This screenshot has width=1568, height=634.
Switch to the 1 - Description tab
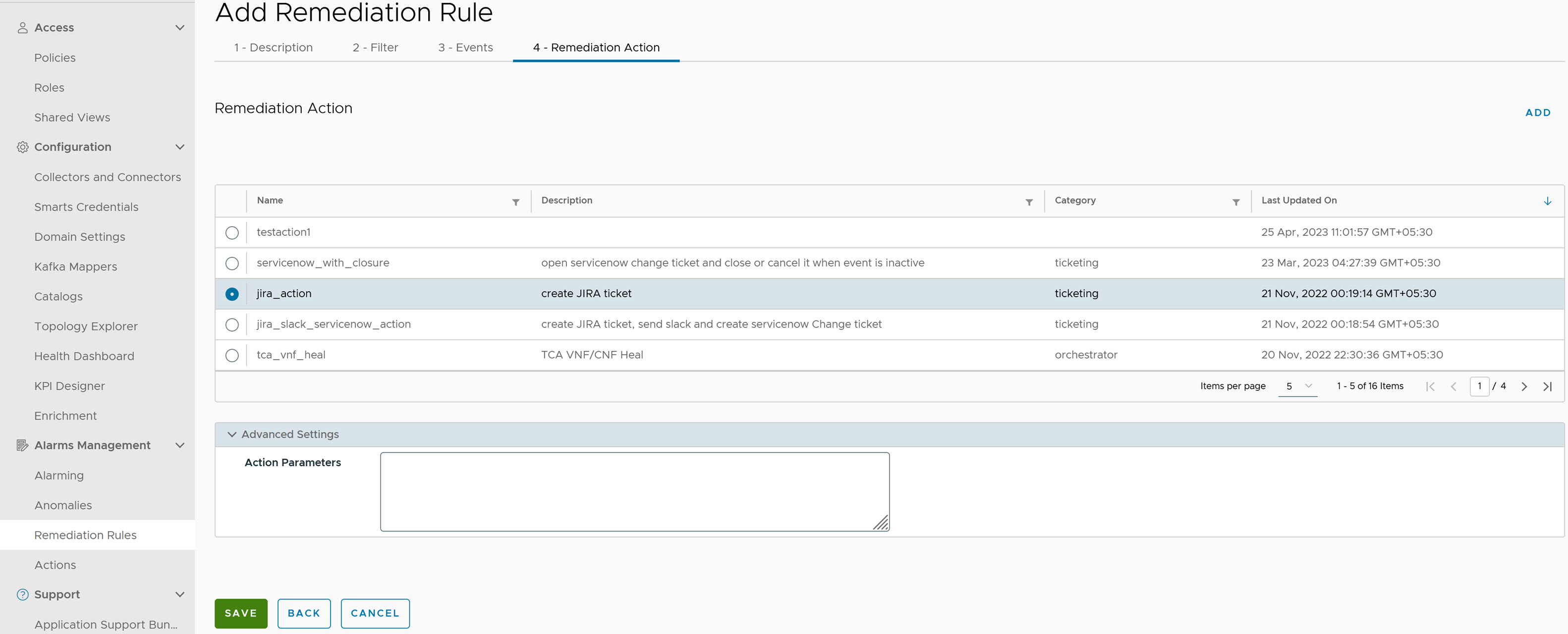tap(273, 48)
